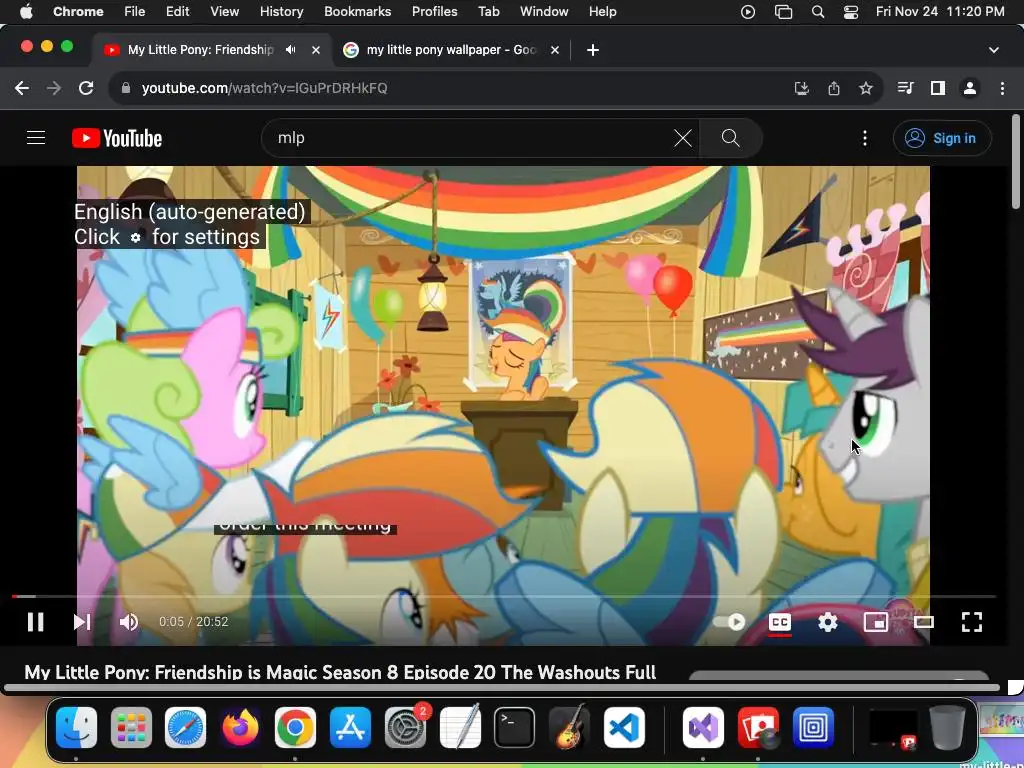Open Finder from the Dock

(x=76, y=727)
